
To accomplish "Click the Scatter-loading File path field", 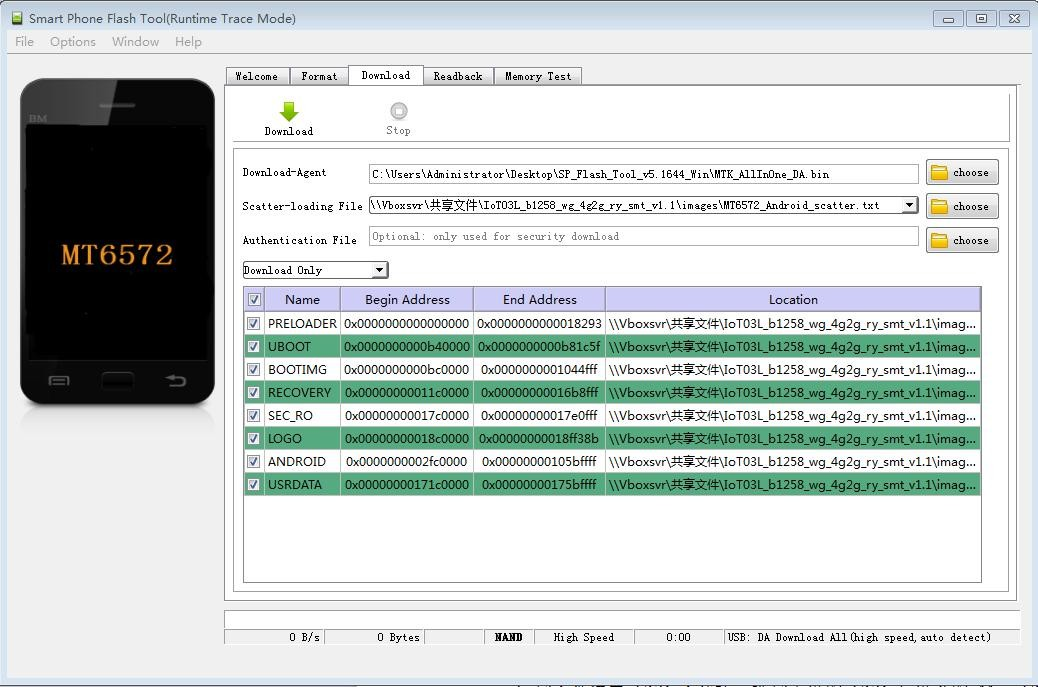I will 636,205.
